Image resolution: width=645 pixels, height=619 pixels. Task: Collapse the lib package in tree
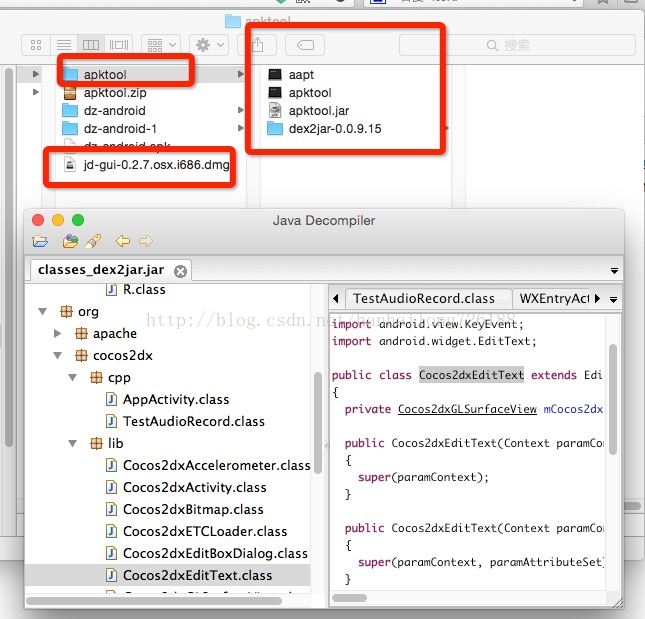click(74, 444)
